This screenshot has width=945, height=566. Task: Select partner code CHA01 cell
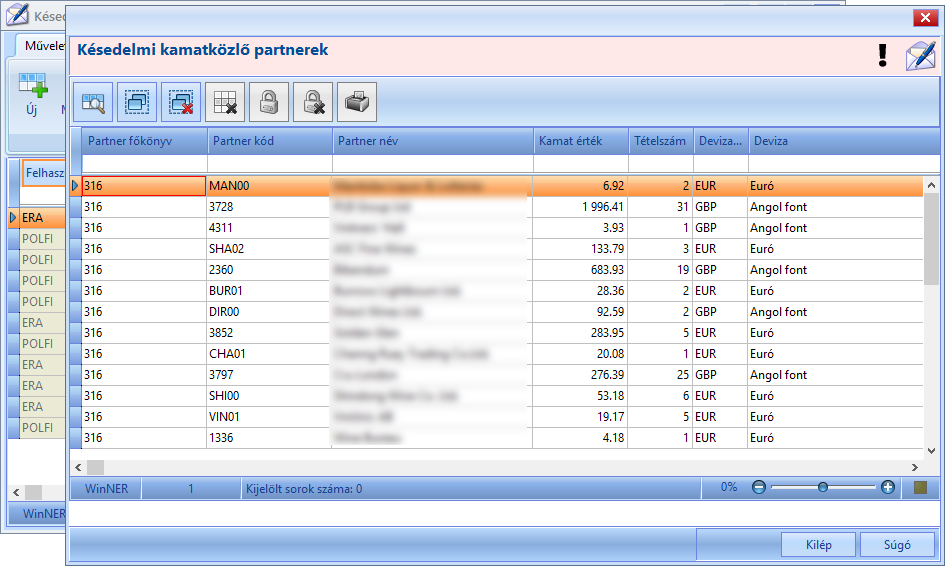(x=269, y=354)
